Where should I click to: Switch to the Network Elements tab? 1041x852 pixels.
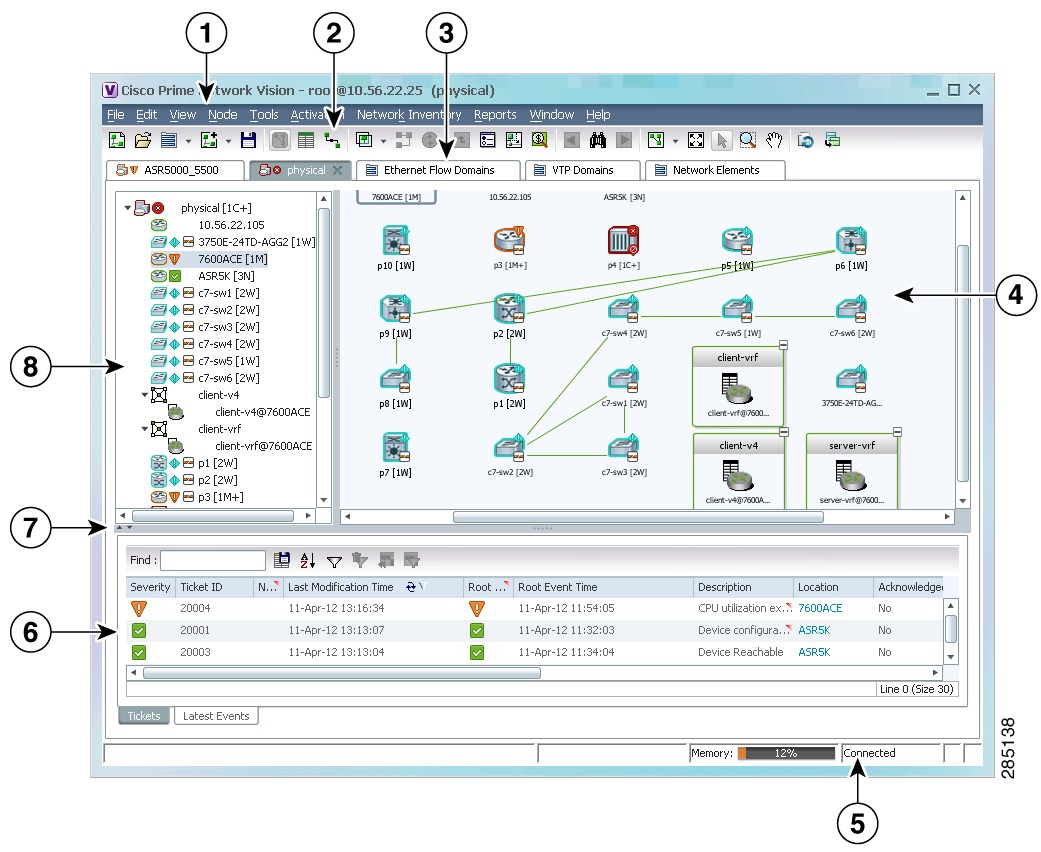[715, 170]
